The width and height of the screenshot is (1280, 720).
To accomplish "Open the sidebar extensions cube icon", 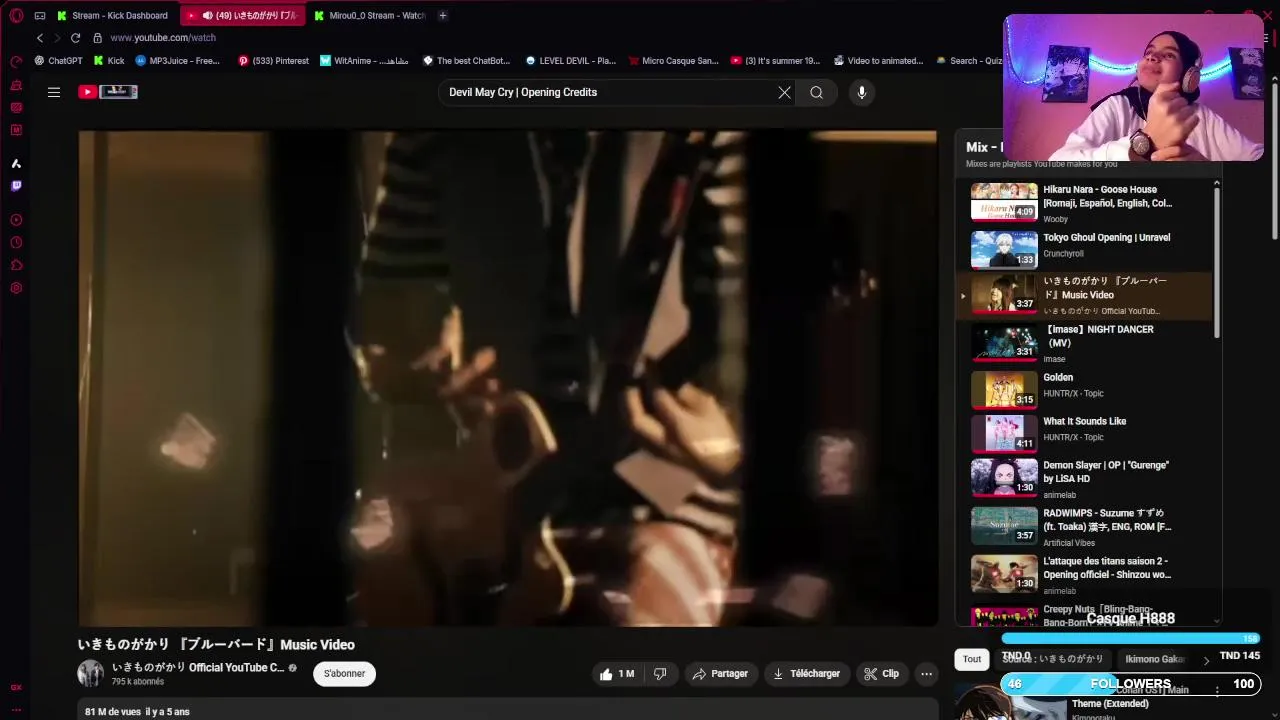I will pos(16,265).
